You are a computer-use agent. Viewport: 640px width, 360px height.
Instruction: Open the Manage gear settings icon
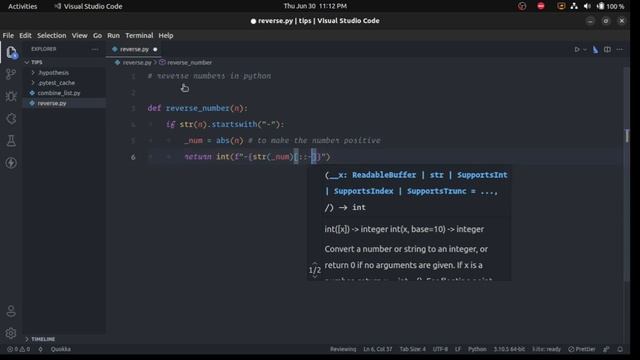point(11,333)
